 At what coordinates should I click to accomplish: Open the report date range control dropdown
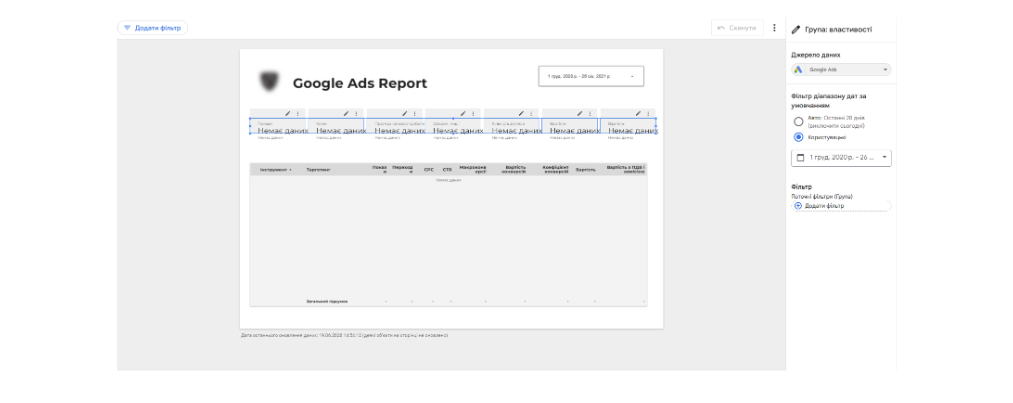591,76
